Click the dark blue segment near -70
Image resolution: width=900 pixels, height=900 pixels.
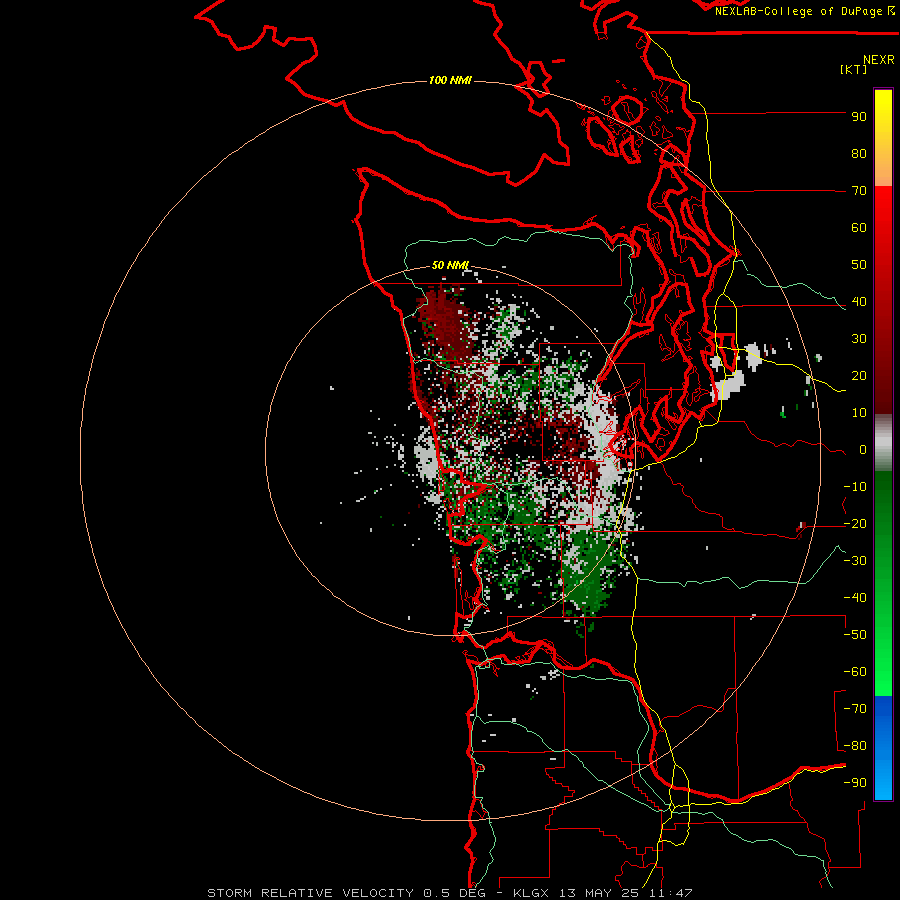coord(883,709)
